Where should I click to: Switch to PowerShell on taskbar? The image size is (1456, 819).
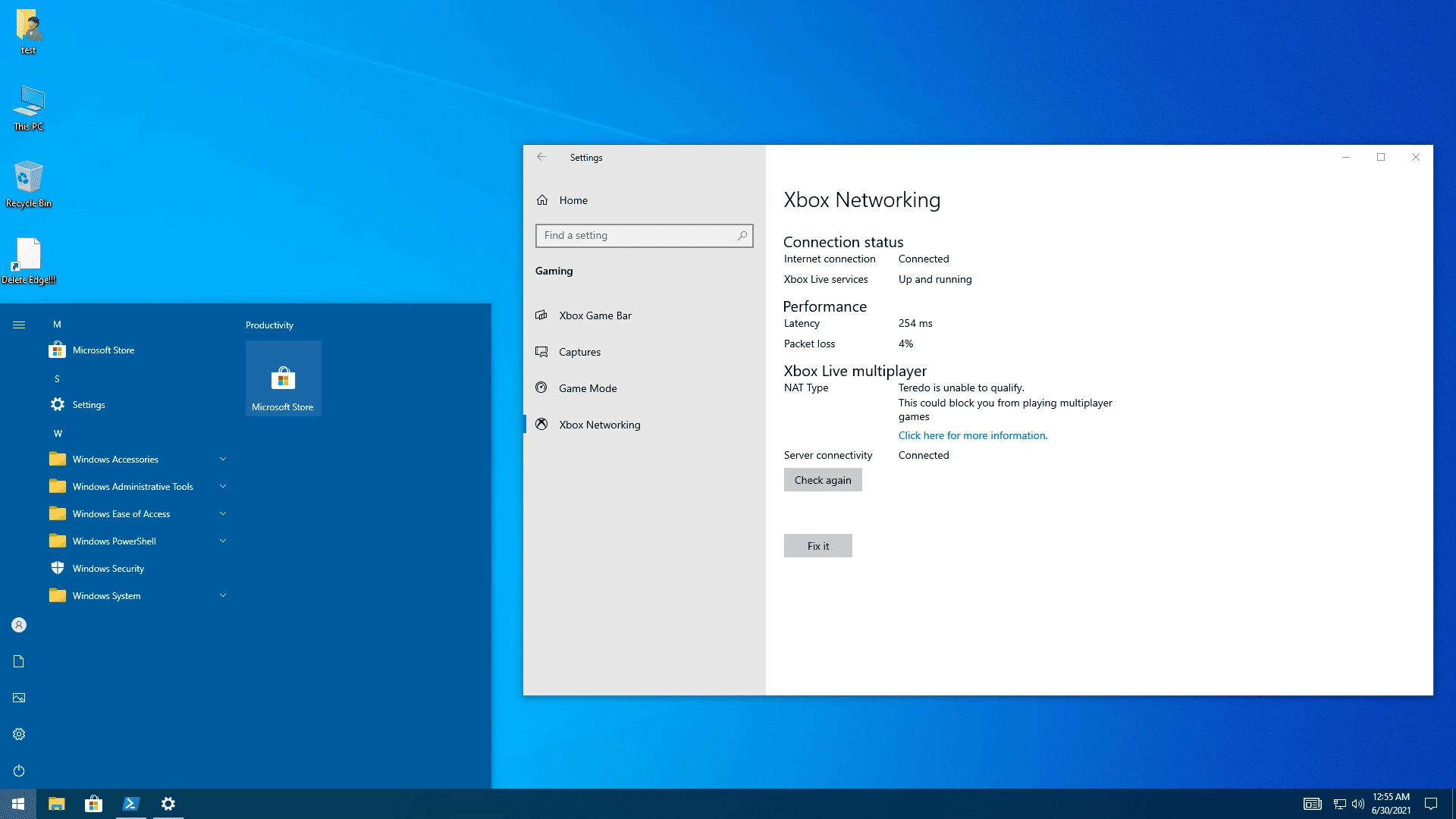tap(131, 804)
